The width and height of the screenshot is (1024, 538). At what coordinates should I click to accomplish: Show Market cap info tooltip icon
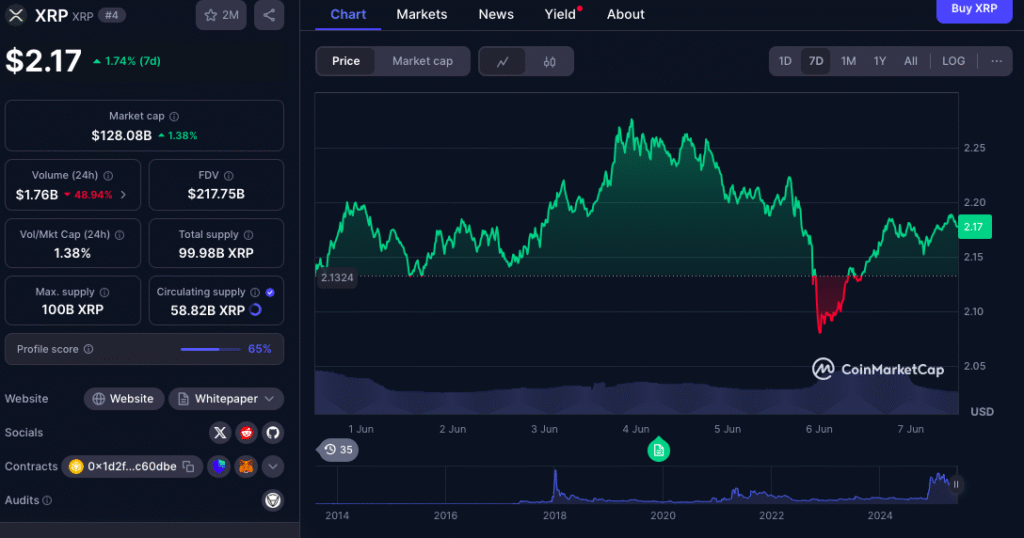(x=174, y=116)
